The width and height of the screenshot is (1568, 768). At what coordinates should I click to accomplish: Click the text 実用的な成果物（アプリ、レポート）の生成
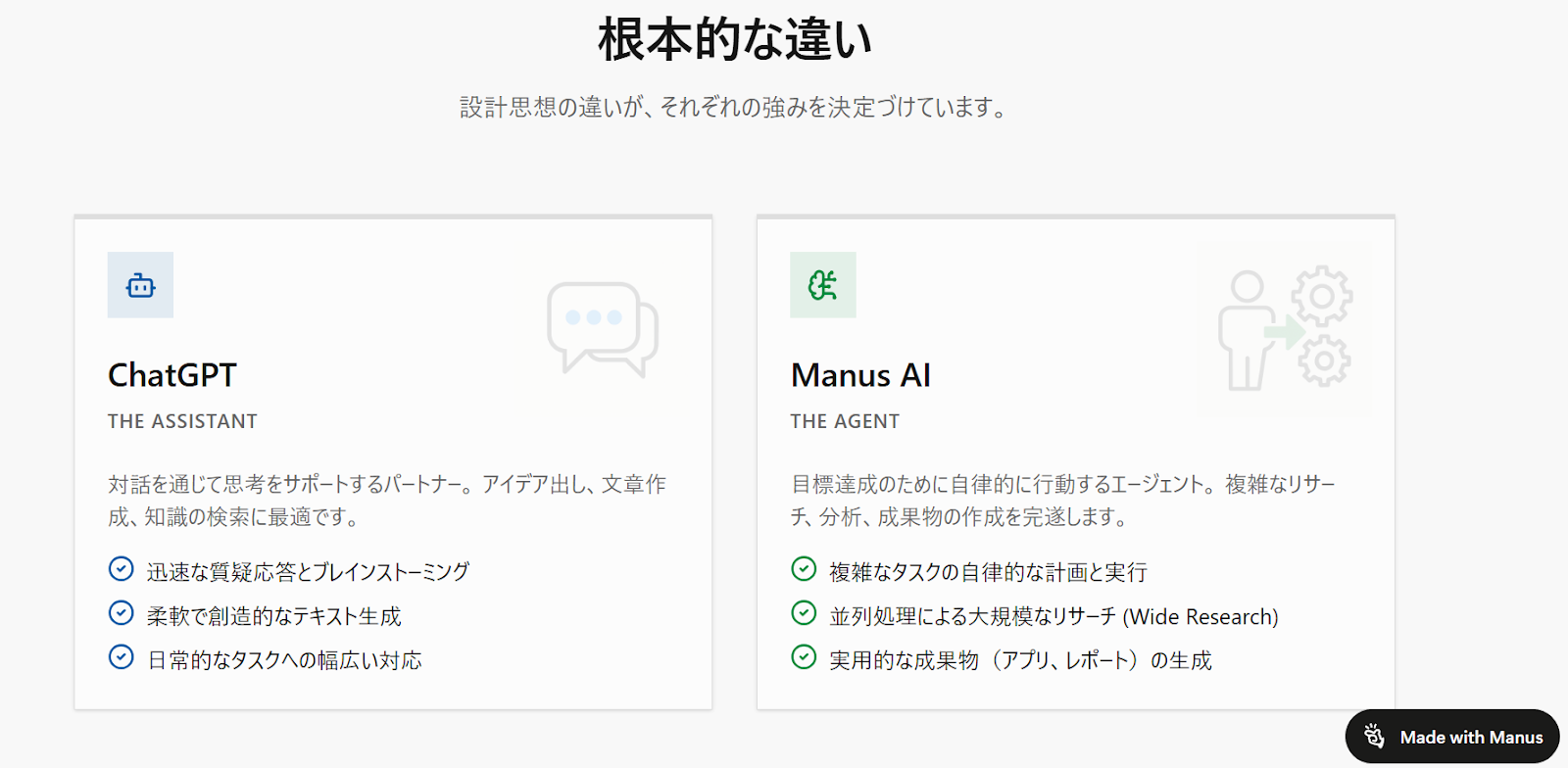click(1021, 660)
